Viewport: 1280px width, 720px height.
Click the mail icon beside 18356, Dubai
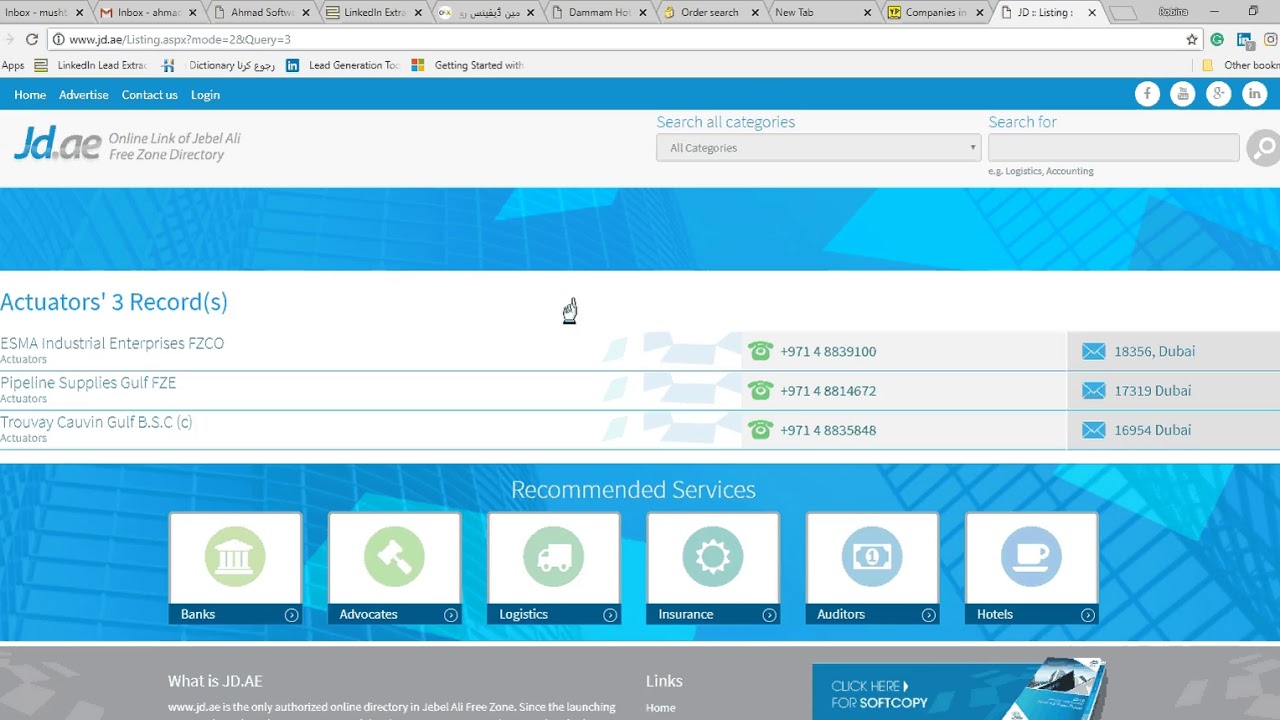click(x=1094, y=351)
